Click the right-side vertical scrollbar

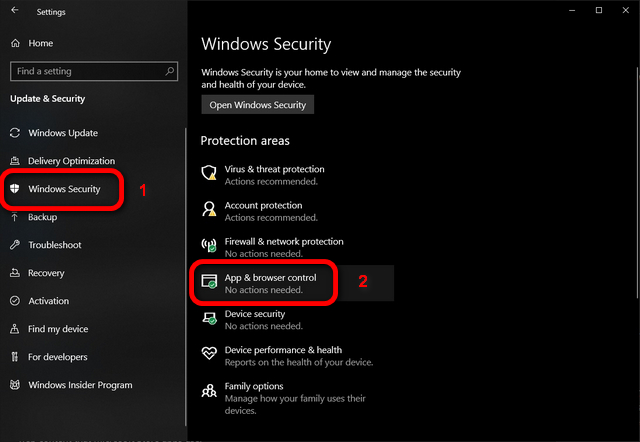(637, 182)
